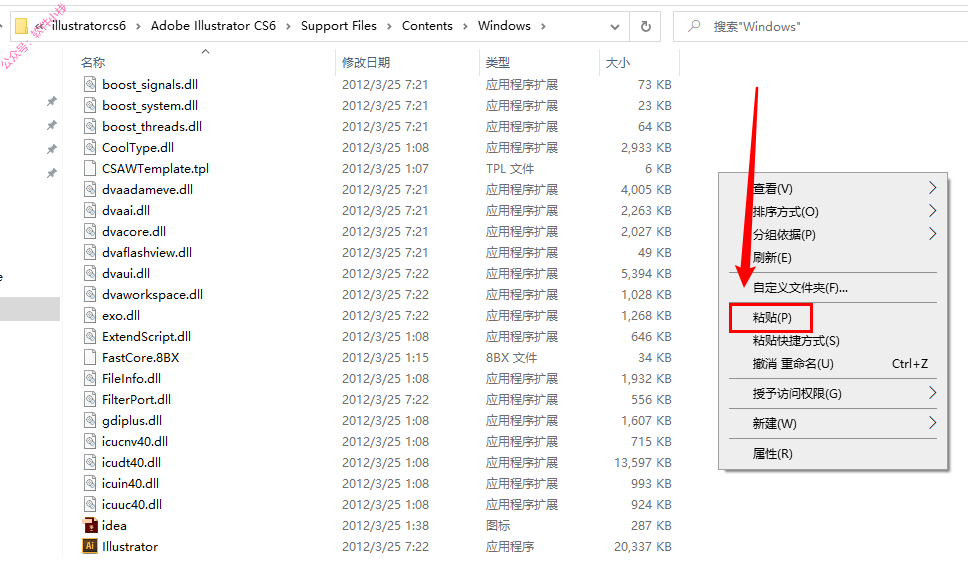
Task: Click the FastCore.8BX file icon
Action: pyautogui.click(x=90, y=357)
